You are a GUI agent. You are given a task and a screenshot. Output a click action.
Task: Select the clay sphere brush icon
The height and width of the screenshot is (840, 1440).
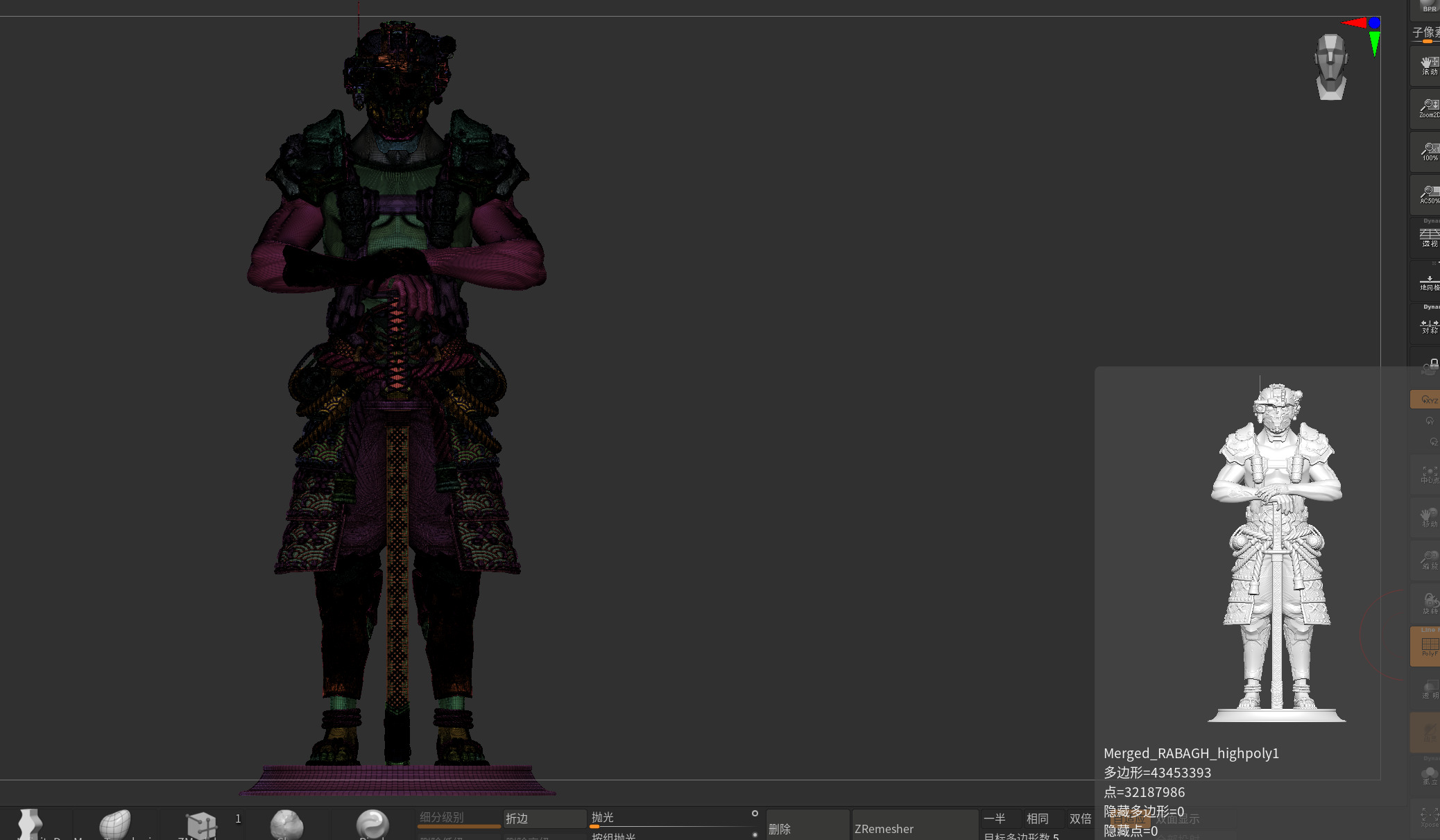pos(286,824)
